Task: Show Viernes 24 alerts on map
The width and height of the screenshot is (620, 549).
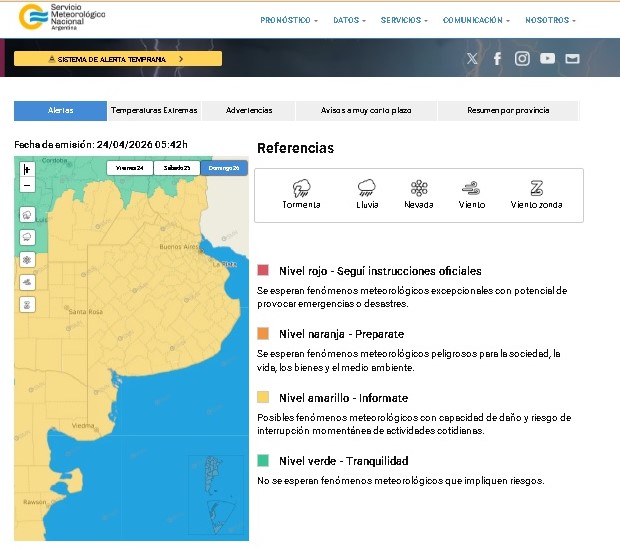Action: pos(130,168)
